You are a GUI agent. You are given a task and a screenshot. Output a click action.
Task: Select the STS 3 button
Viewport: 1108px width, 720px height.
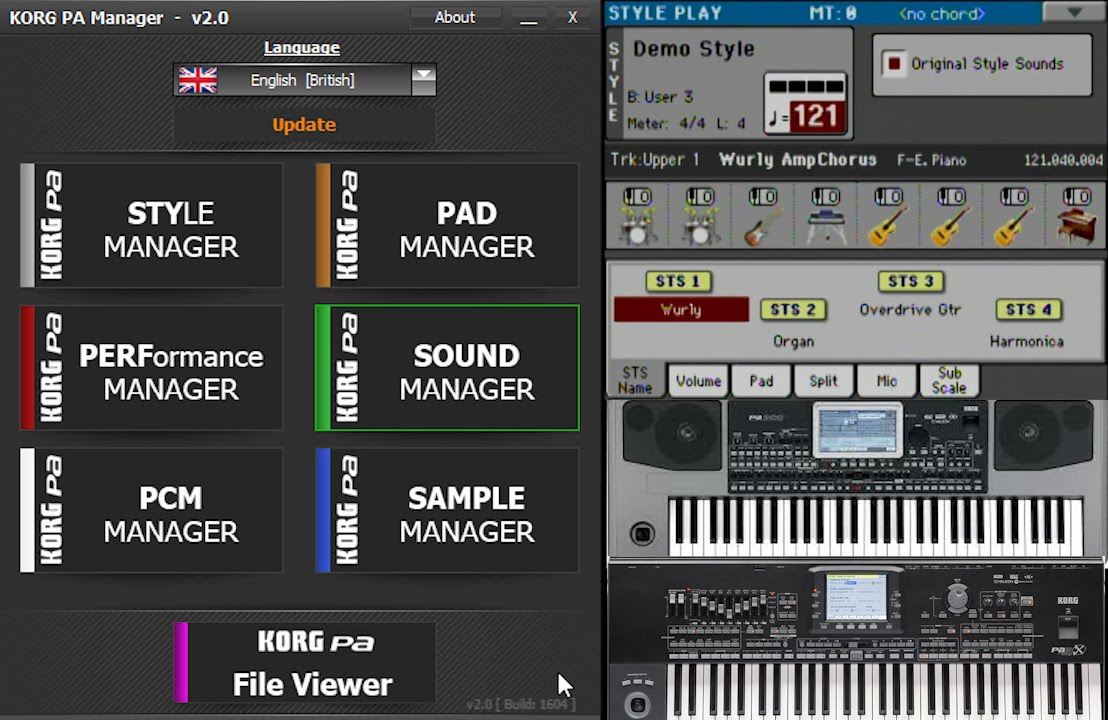point(911,281)
